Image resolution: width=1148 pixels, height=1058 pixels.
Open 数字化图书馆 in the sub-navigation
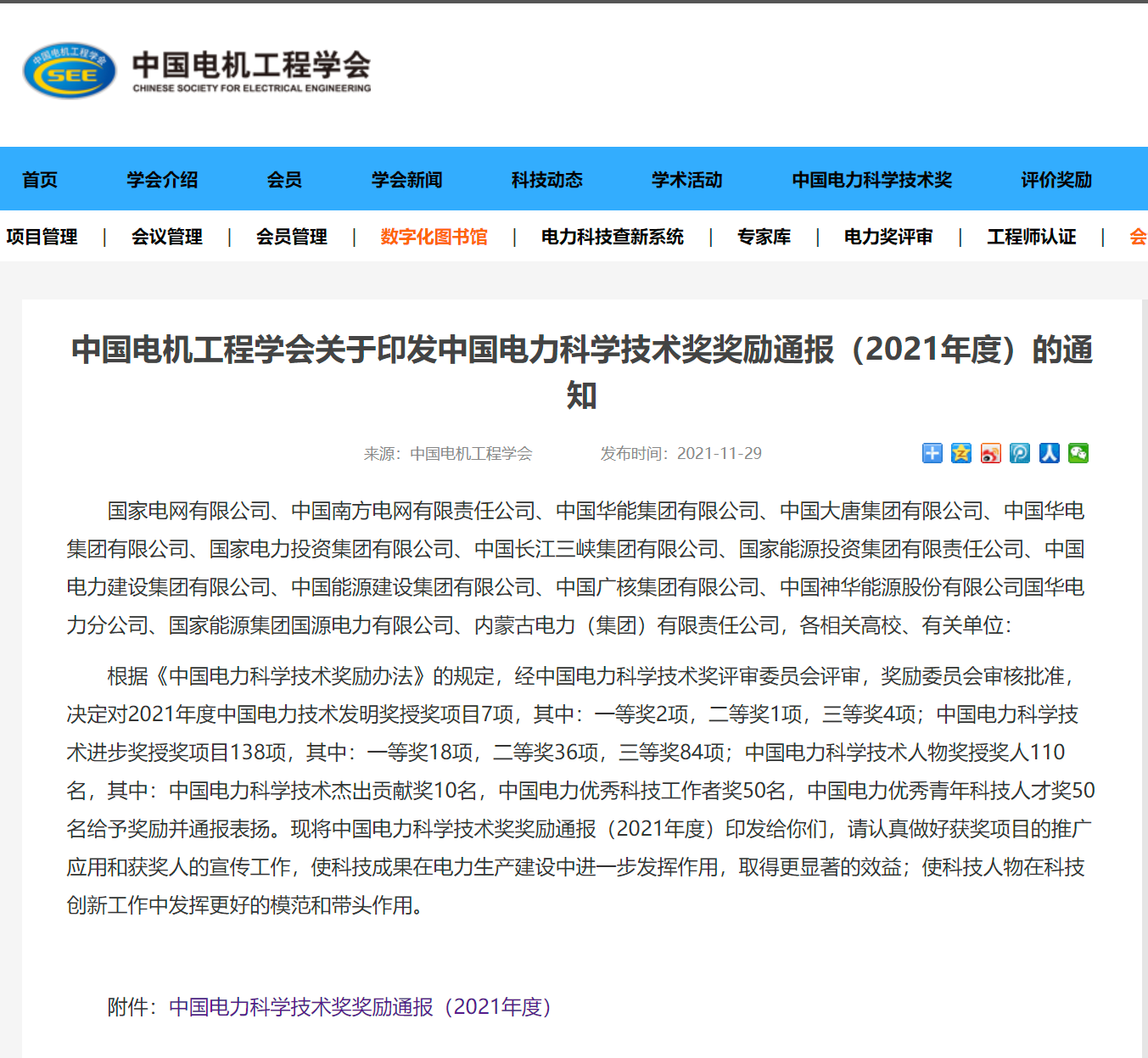coord(434,237)
